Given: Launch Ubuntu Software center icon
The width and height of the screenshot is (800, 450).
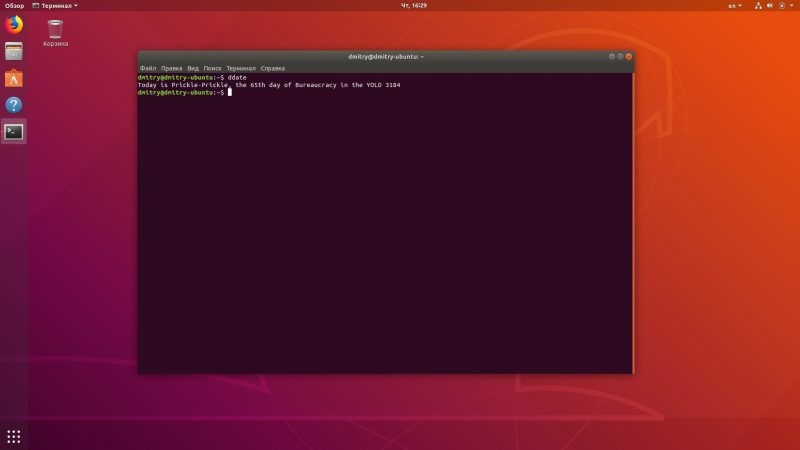Looking at the screenshot, I should [x=14, y=79].
